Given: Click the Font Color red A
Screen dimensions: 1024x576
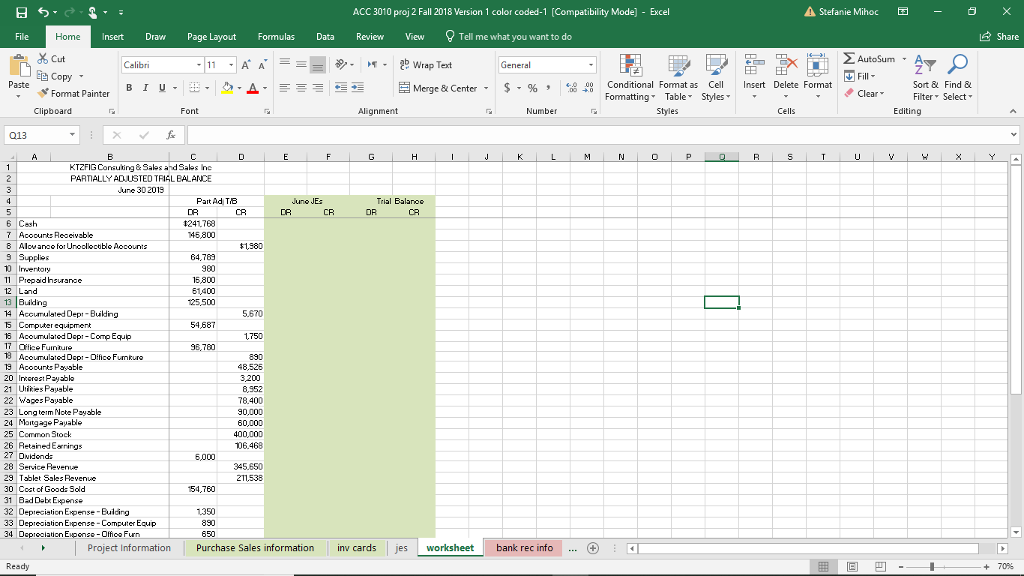Looking at the screenshot, I should (x=253, y=88).
